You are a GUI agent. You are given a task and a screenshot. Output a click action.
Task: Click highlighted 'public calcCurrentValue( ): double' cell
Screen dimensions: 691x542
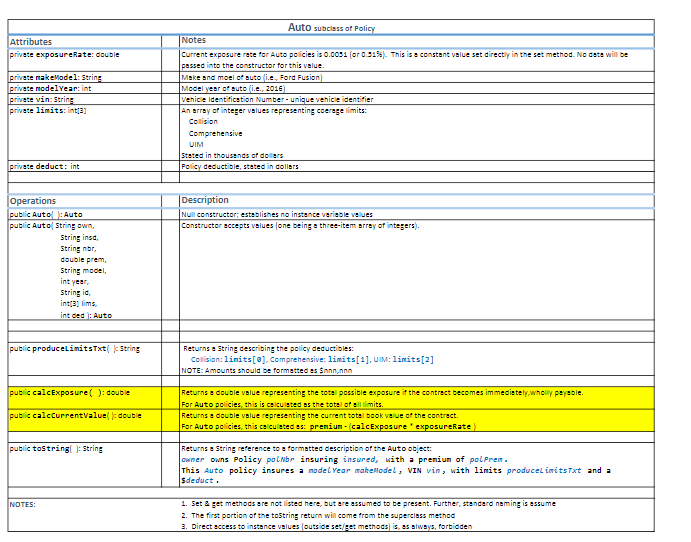pos(85,420)
